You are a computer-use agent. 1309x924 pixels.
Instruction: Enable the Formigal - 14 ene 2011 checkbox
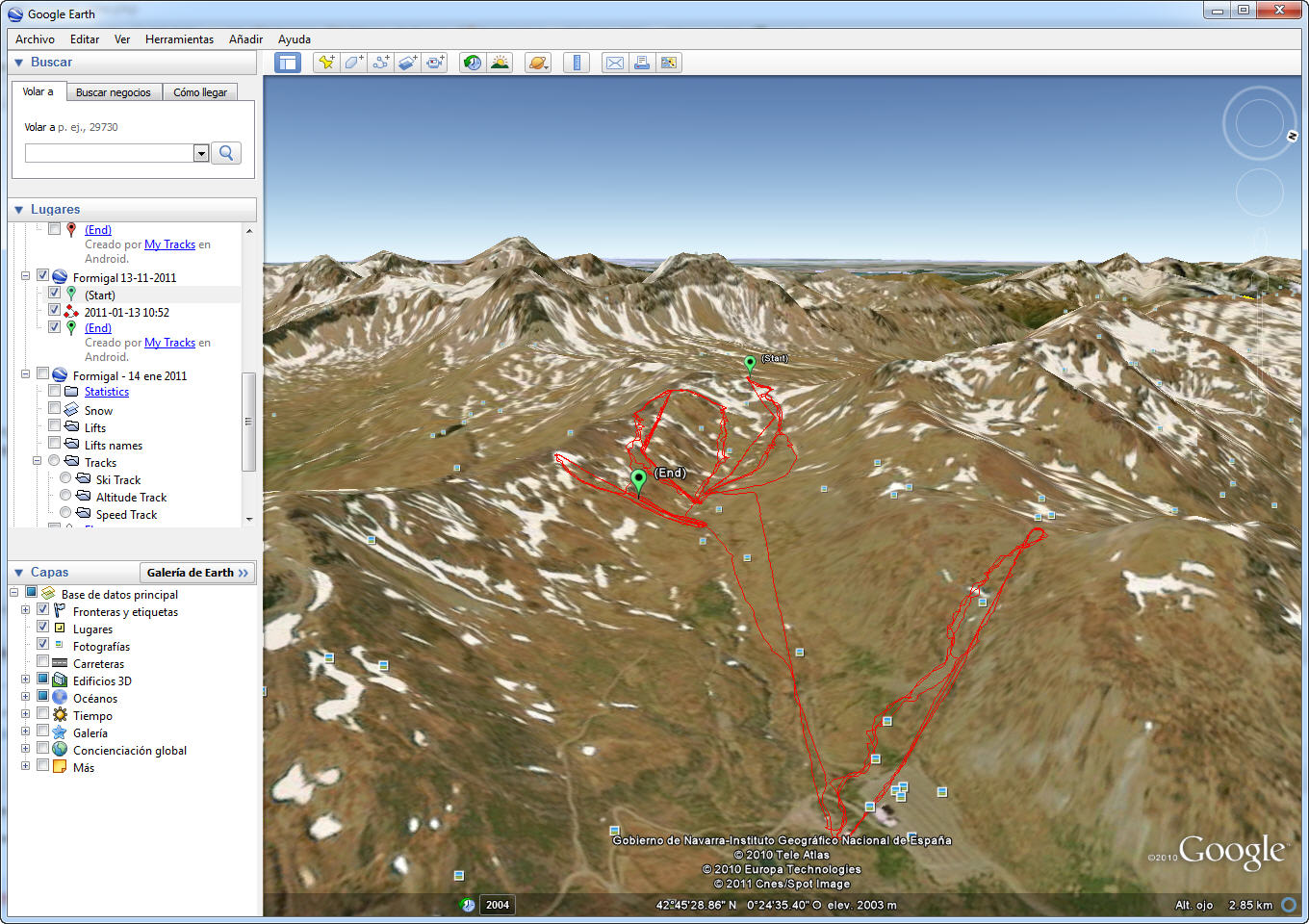click(42, 373)
